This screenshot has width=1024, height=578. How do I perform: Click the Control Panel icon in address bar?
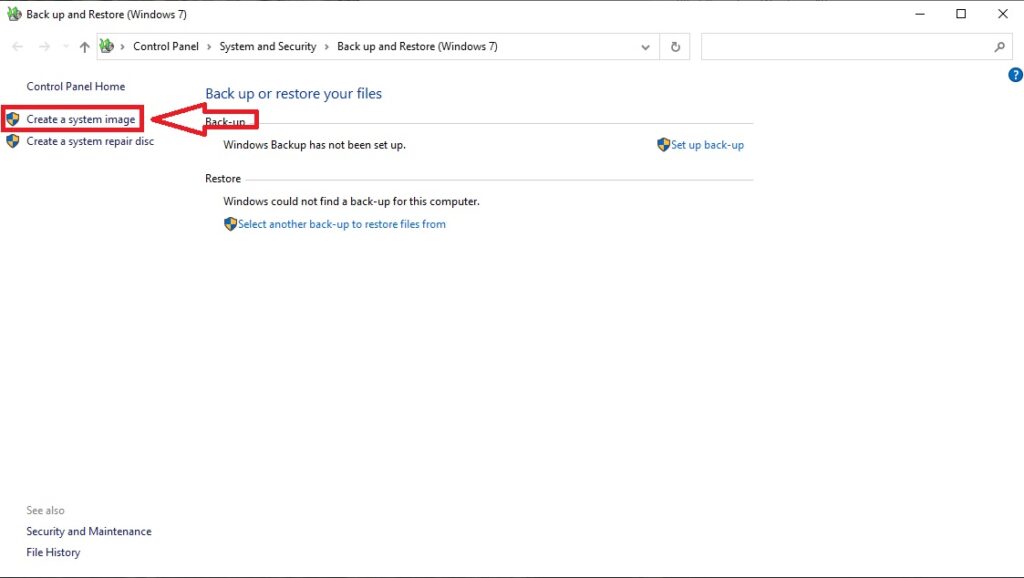pyautogui.click(x=107, y=47)
